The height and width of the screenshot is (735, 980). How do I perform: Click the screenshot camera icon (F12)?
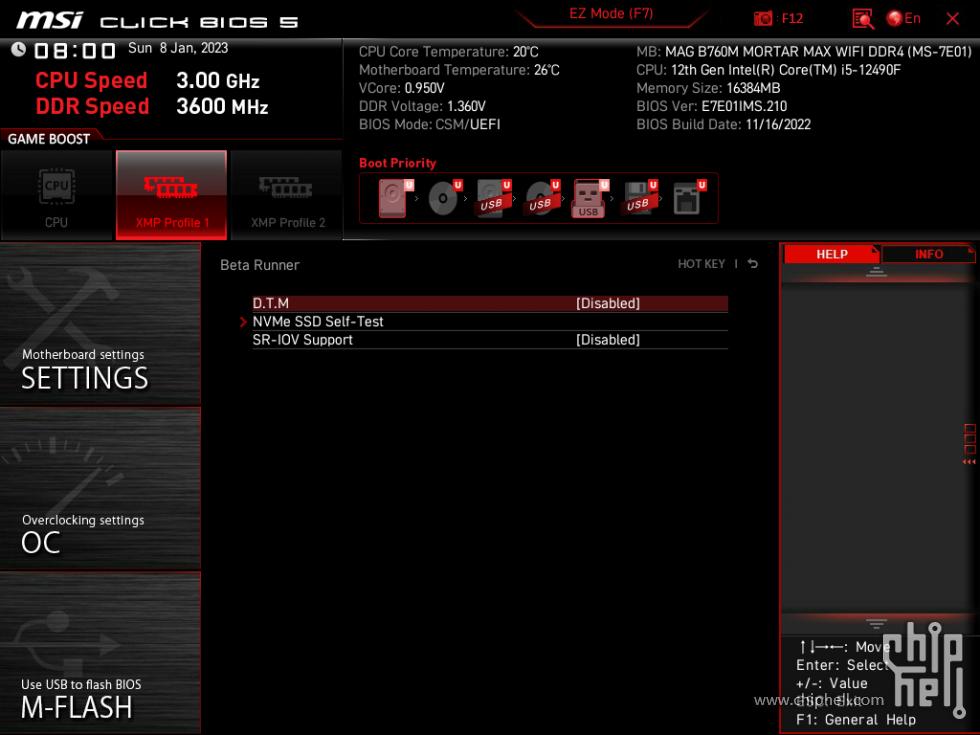[764, 17]
